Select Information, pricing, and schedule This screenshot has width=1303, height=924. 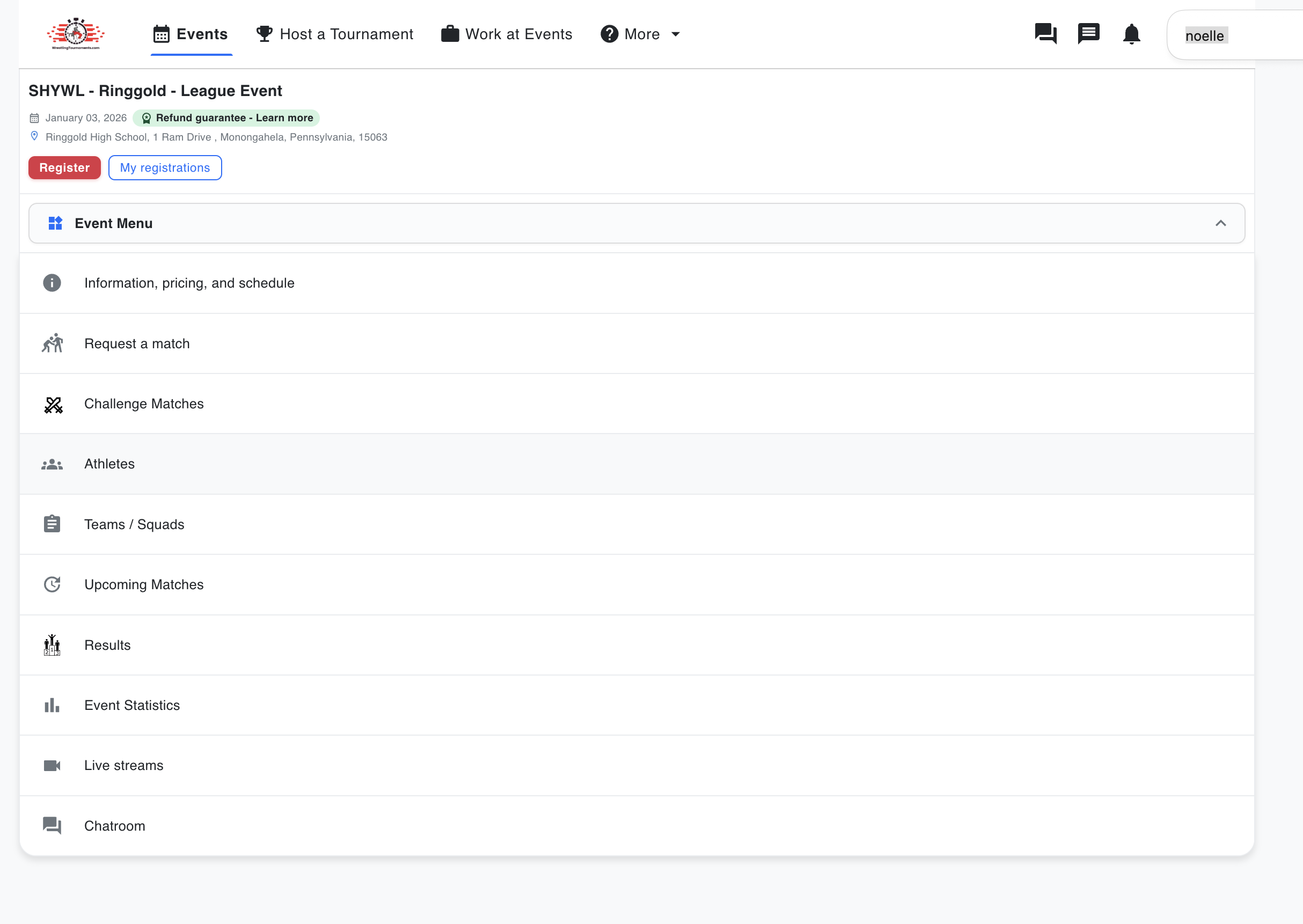(189, 283)
